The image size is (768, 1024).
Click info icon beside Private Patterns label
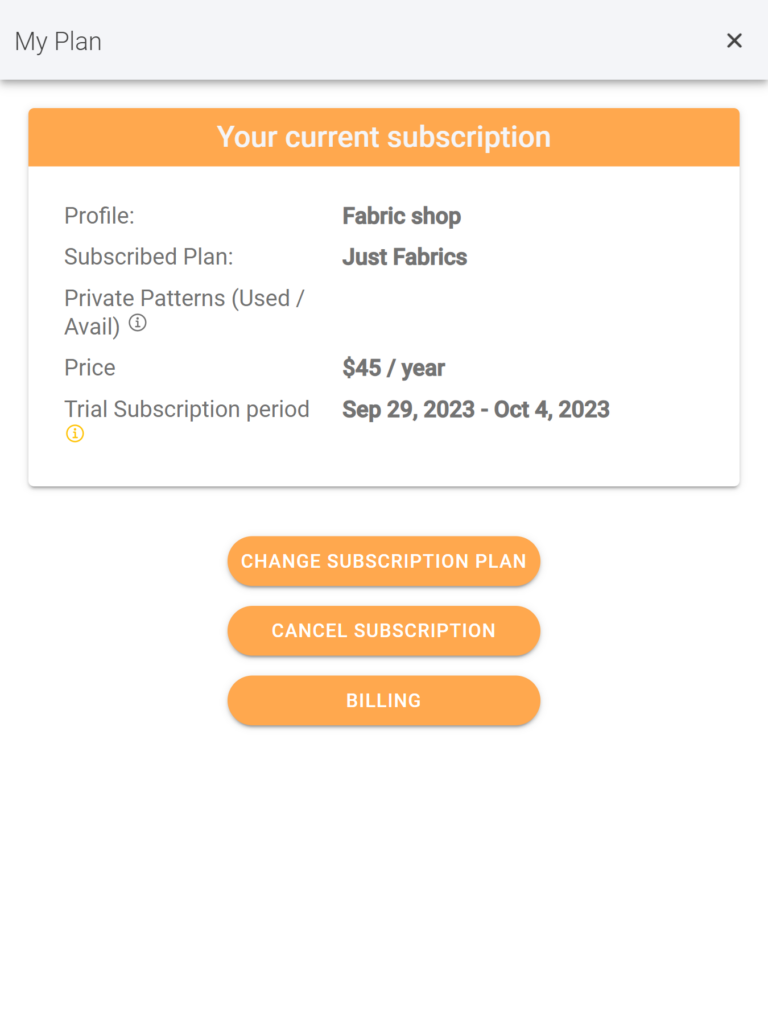pos(137,323)
